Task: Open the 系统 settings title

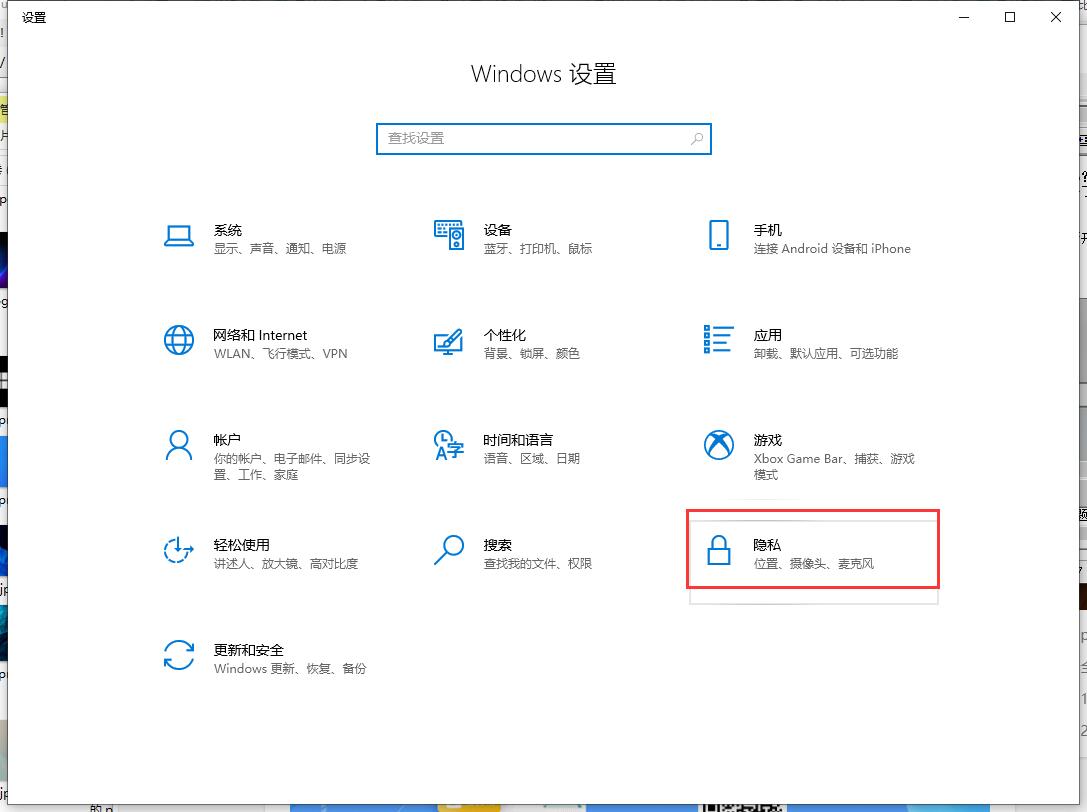Action: coord(227,230)
